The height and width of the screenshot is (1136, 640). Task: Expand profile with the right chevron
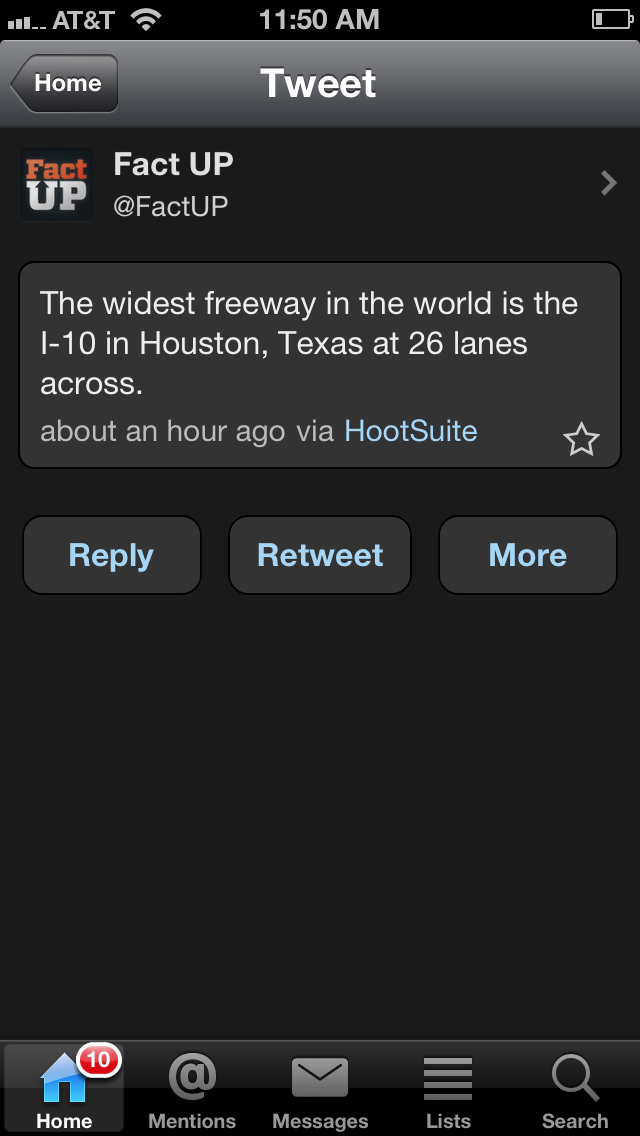click(x=608, y=183)
